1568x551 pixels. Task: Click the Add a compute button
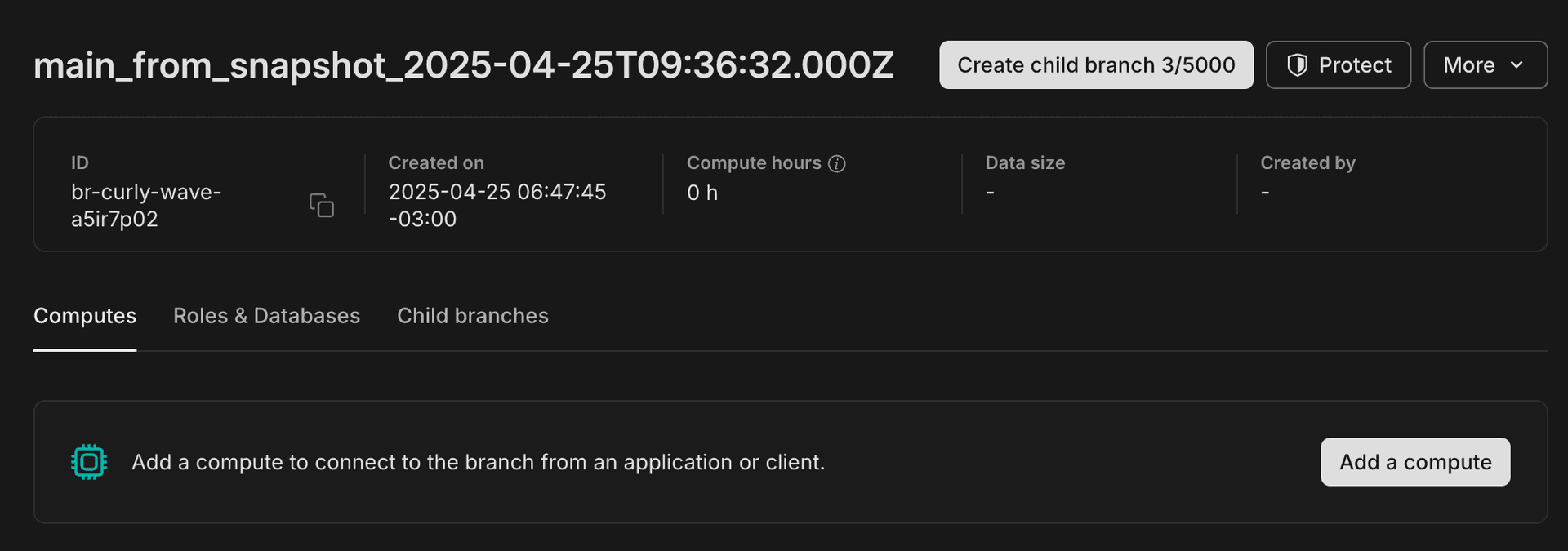(1414, 461)
